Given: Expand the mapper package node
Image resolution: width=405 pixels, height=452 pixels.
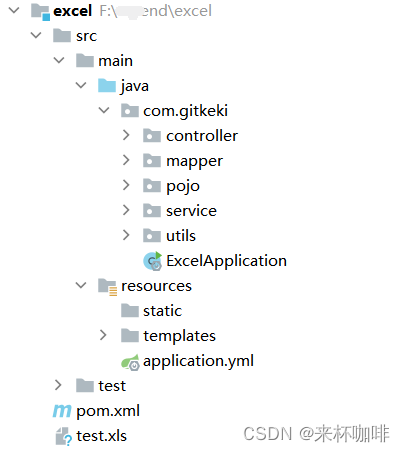Looking at the screenshot, I should pos(126,160).
